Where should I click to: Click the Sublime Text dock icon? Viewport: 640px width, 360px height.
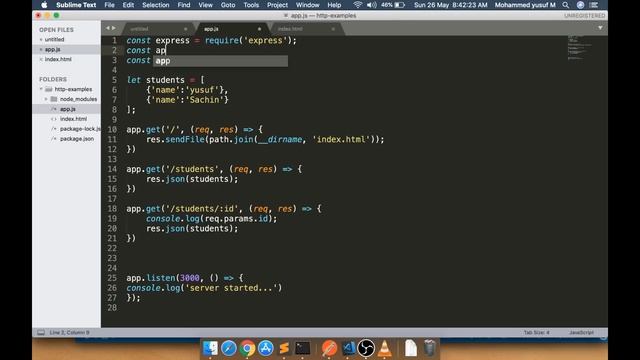284,348
